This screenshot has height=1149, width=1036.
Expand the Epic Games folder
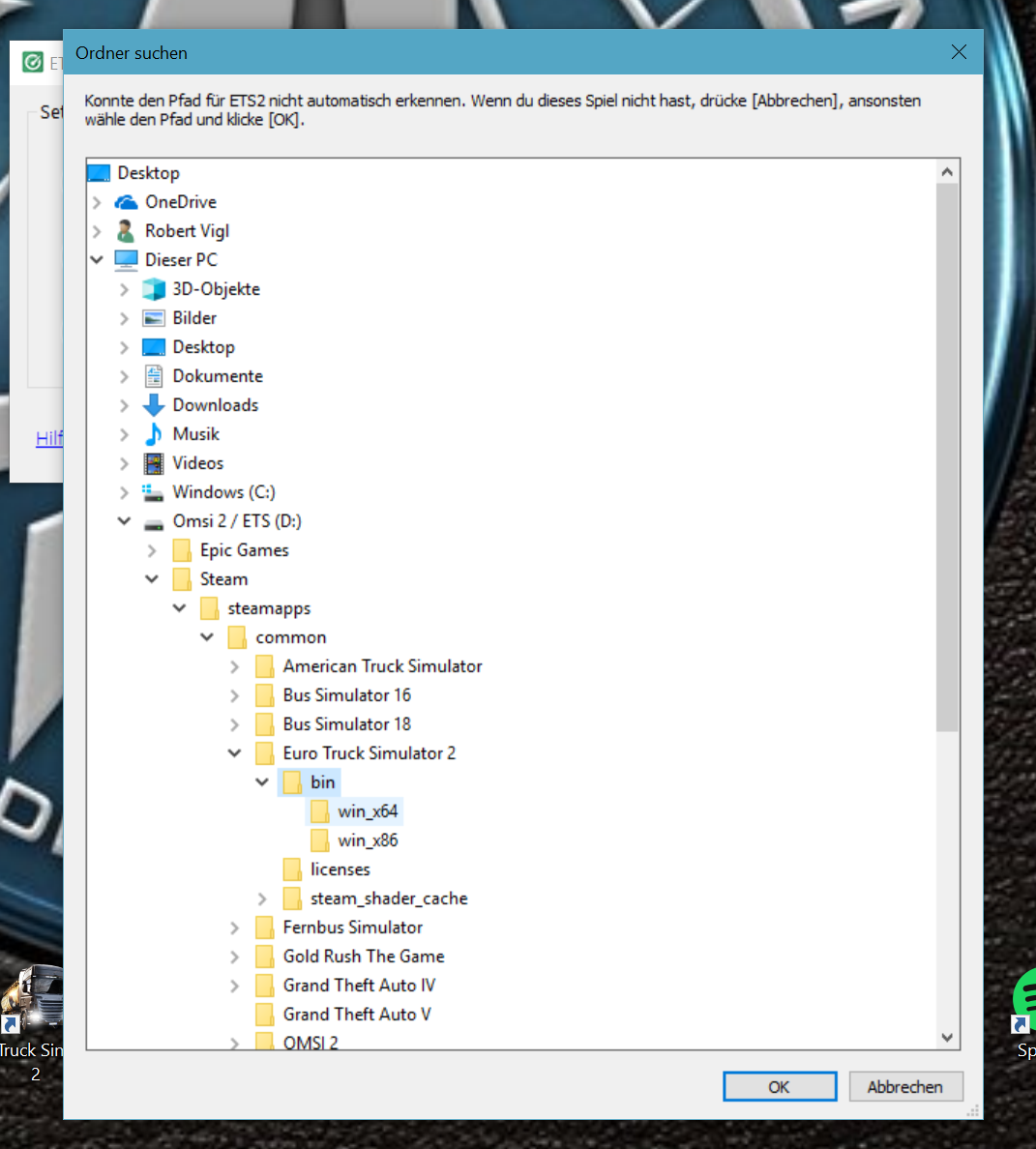click(x=152, y=550)
